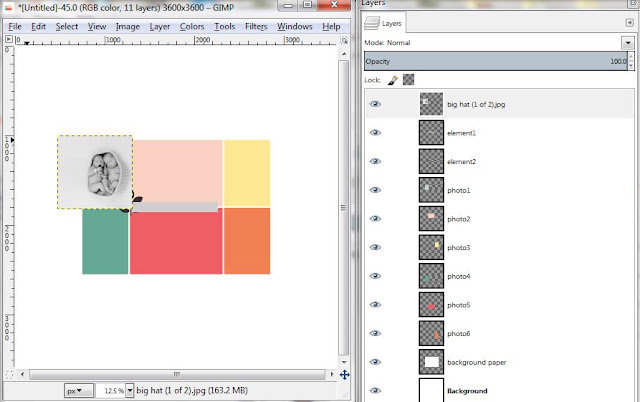Click the big hat layer thumbnail
The image size is (640, 402).
431,104
